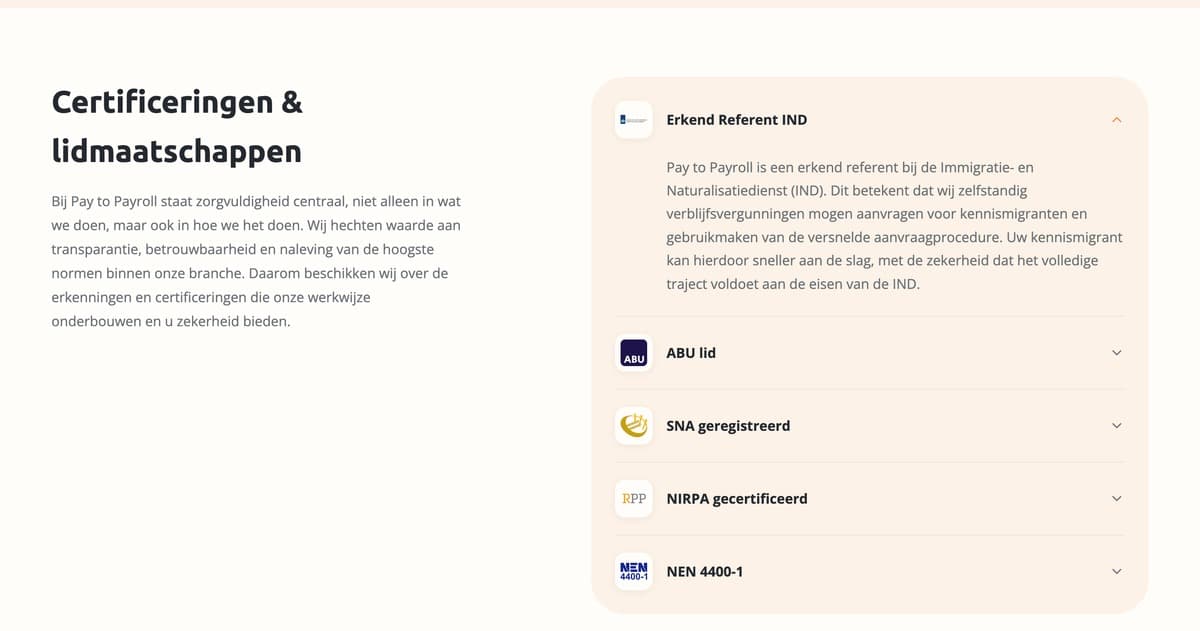1200x631 pixels.
Task: Open the SNA geregistreerd title
Action: 728,426
